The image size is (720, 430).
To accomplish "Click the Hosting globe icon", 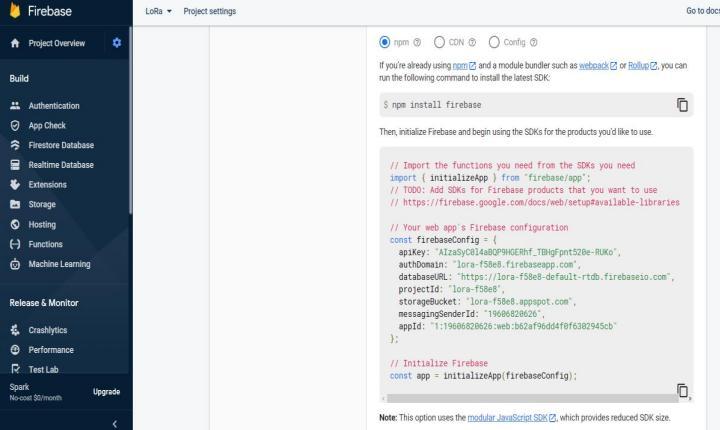I will tap(15, 224).
